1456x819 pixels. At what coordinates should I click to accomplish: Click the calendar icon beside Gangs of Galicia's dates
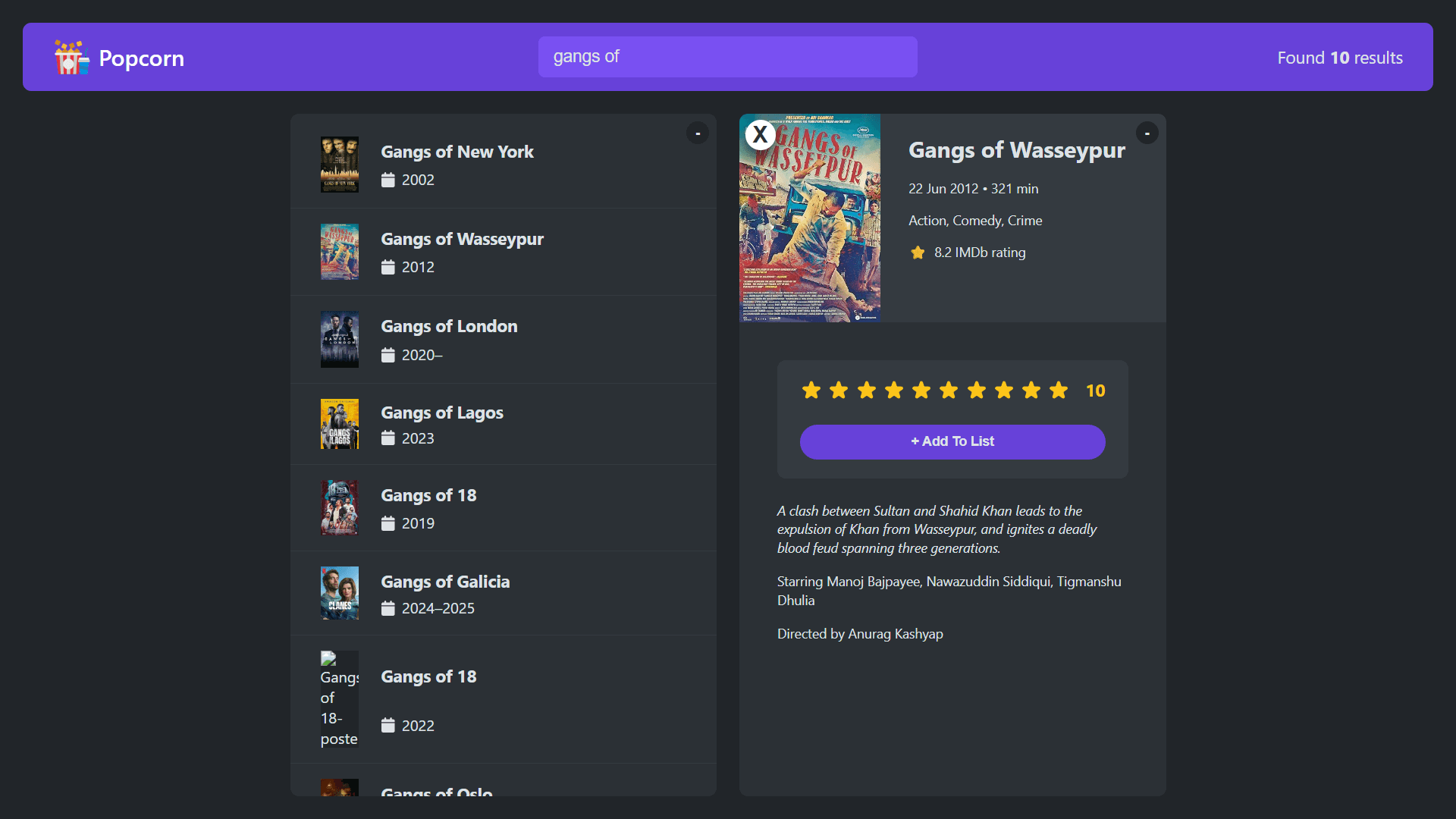coord(388,608)
